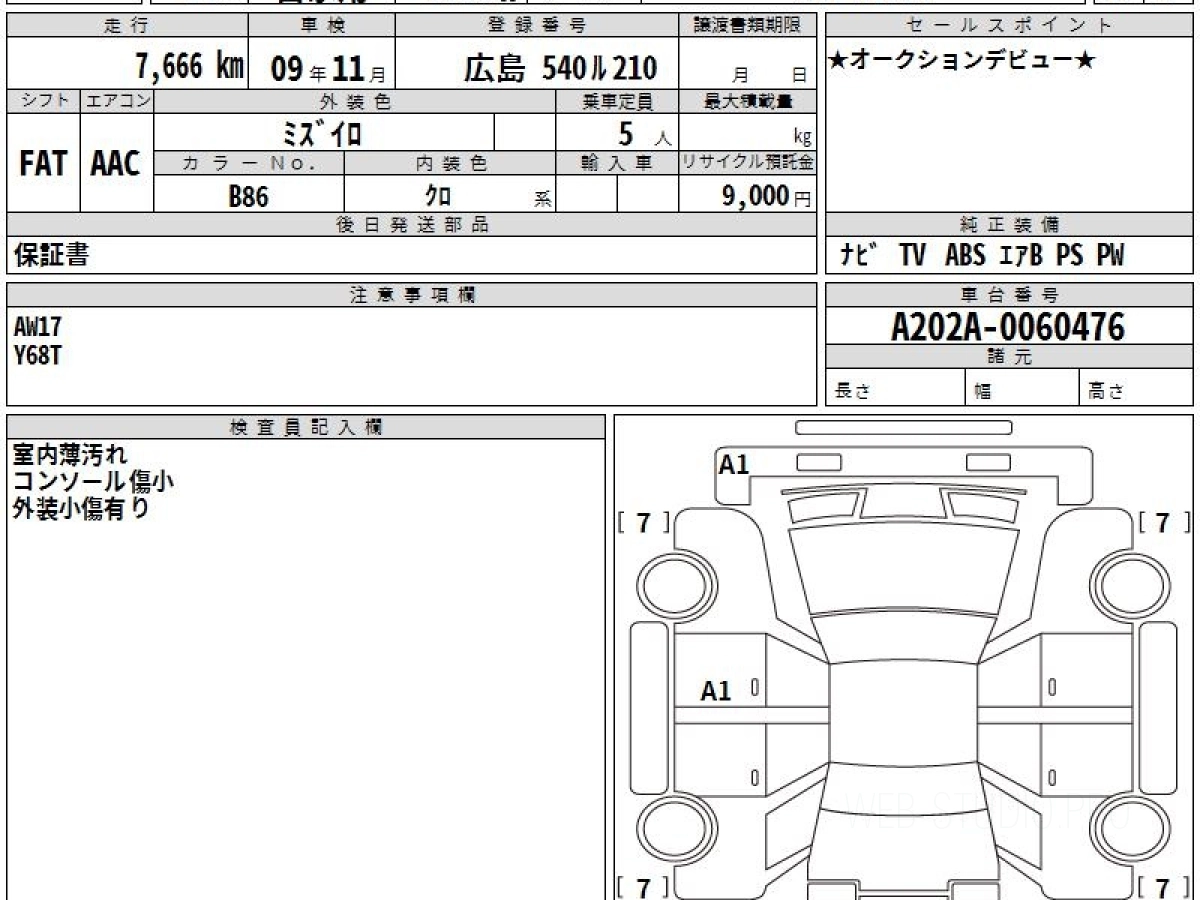Select the A1 damage mark on the bumper
The image size is (1200, 900).
click(x=734, y=464)
